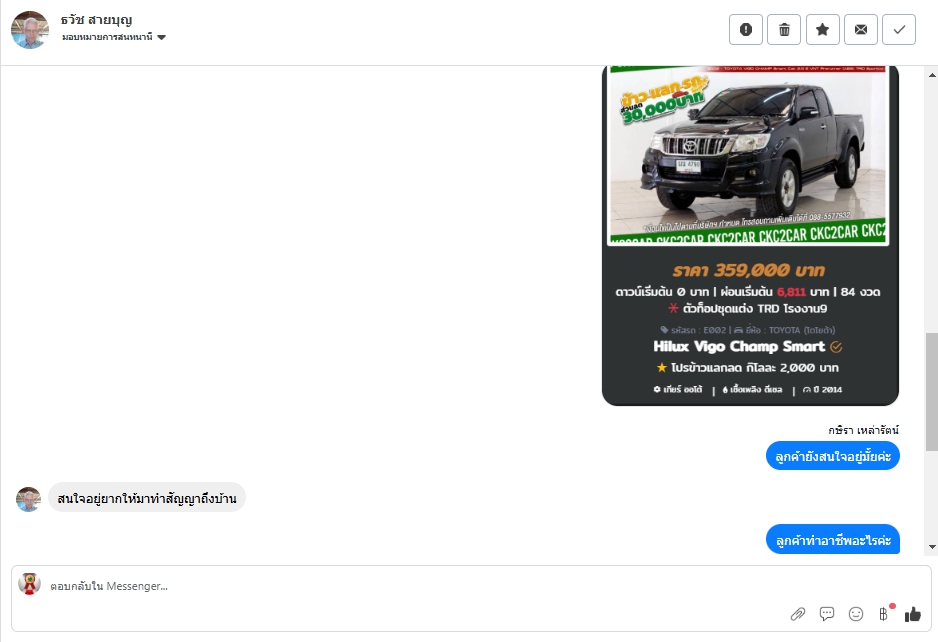Open saved replies speech bubble icon
The image size is (938, 642).
pos(827,614)
